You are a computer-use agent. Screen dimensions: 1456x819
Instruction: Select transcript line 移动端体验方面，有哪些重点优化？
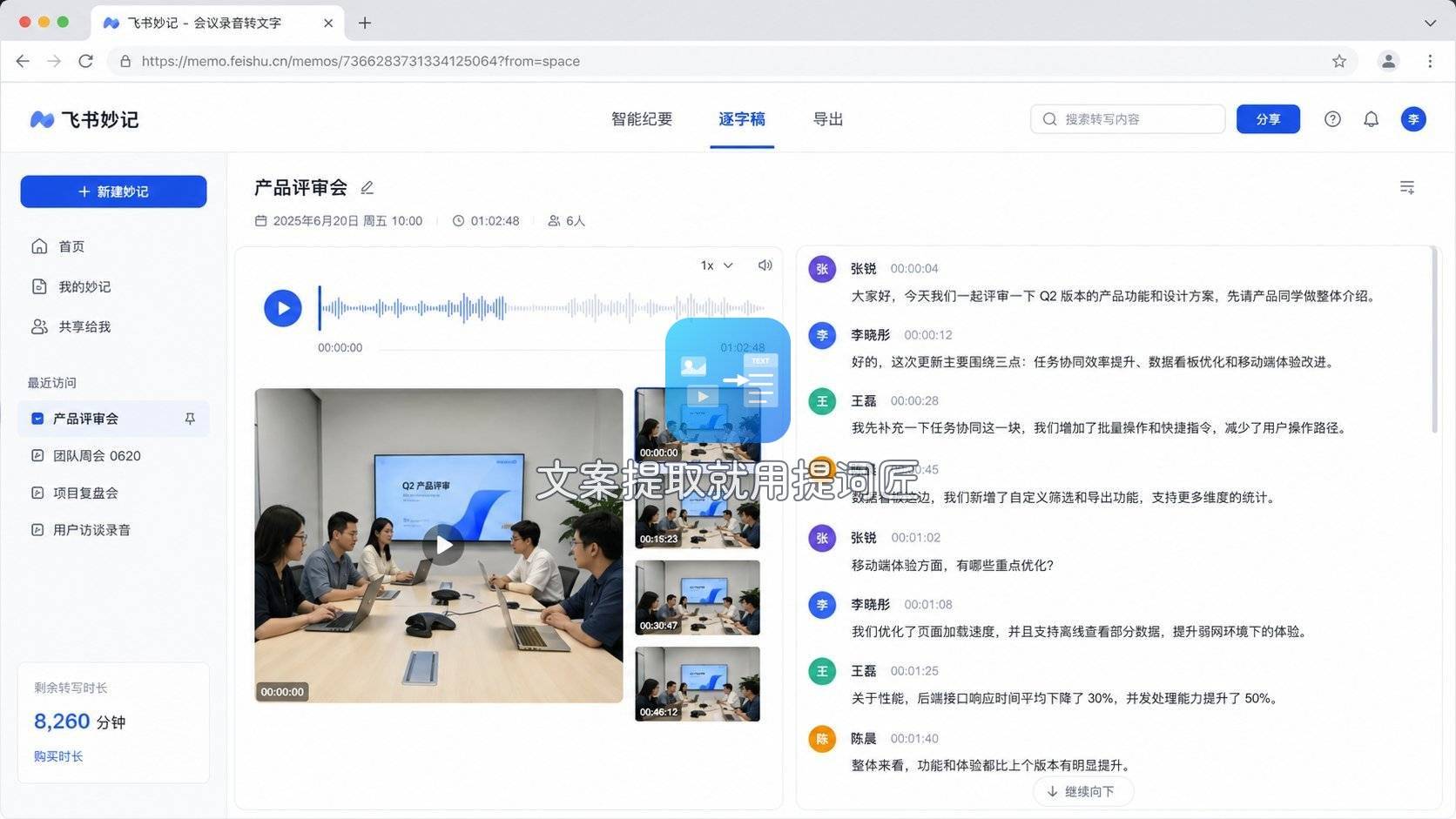point(953,566)
